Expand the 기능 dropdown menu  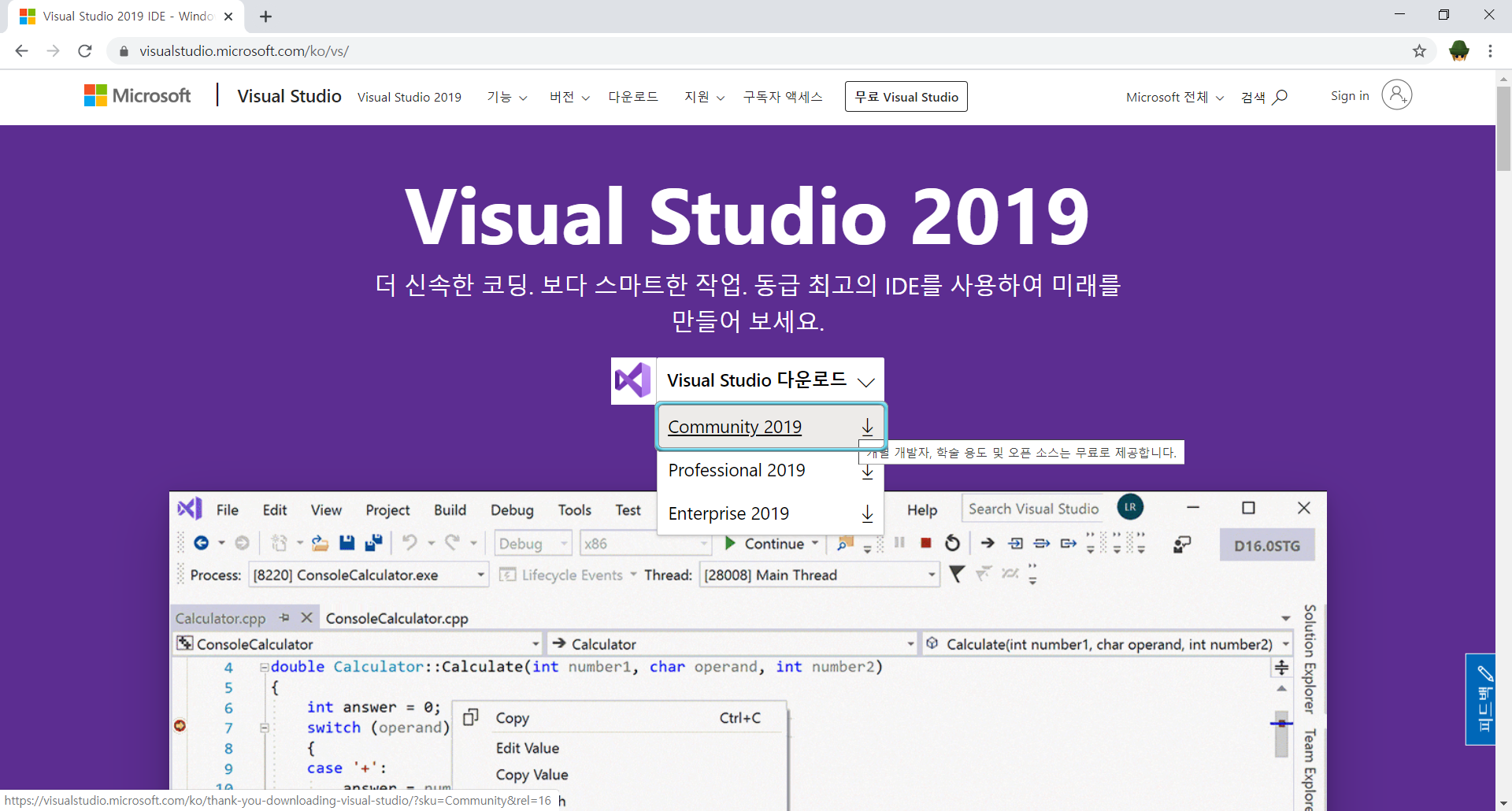[x=506, y=97]
